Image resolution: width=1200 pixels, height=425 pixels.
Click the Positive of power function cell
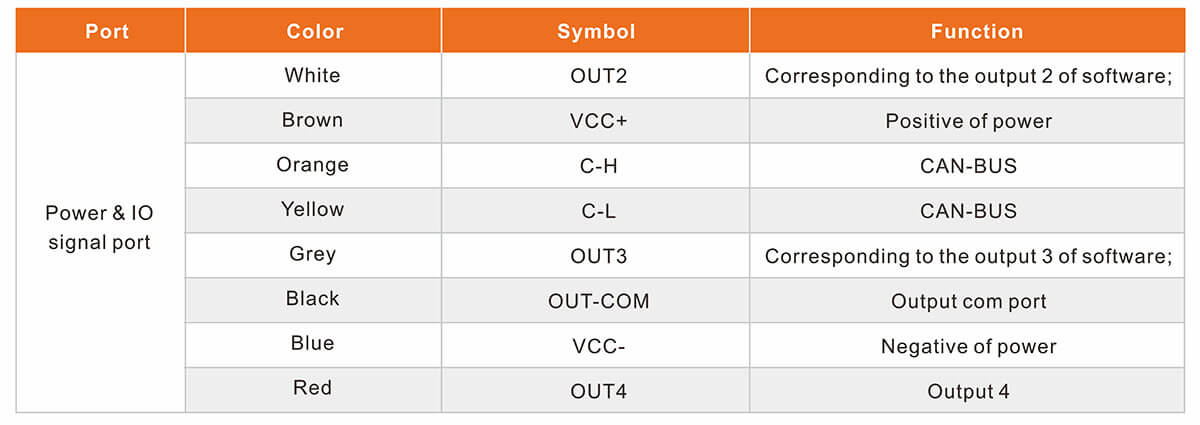(968, 121)
